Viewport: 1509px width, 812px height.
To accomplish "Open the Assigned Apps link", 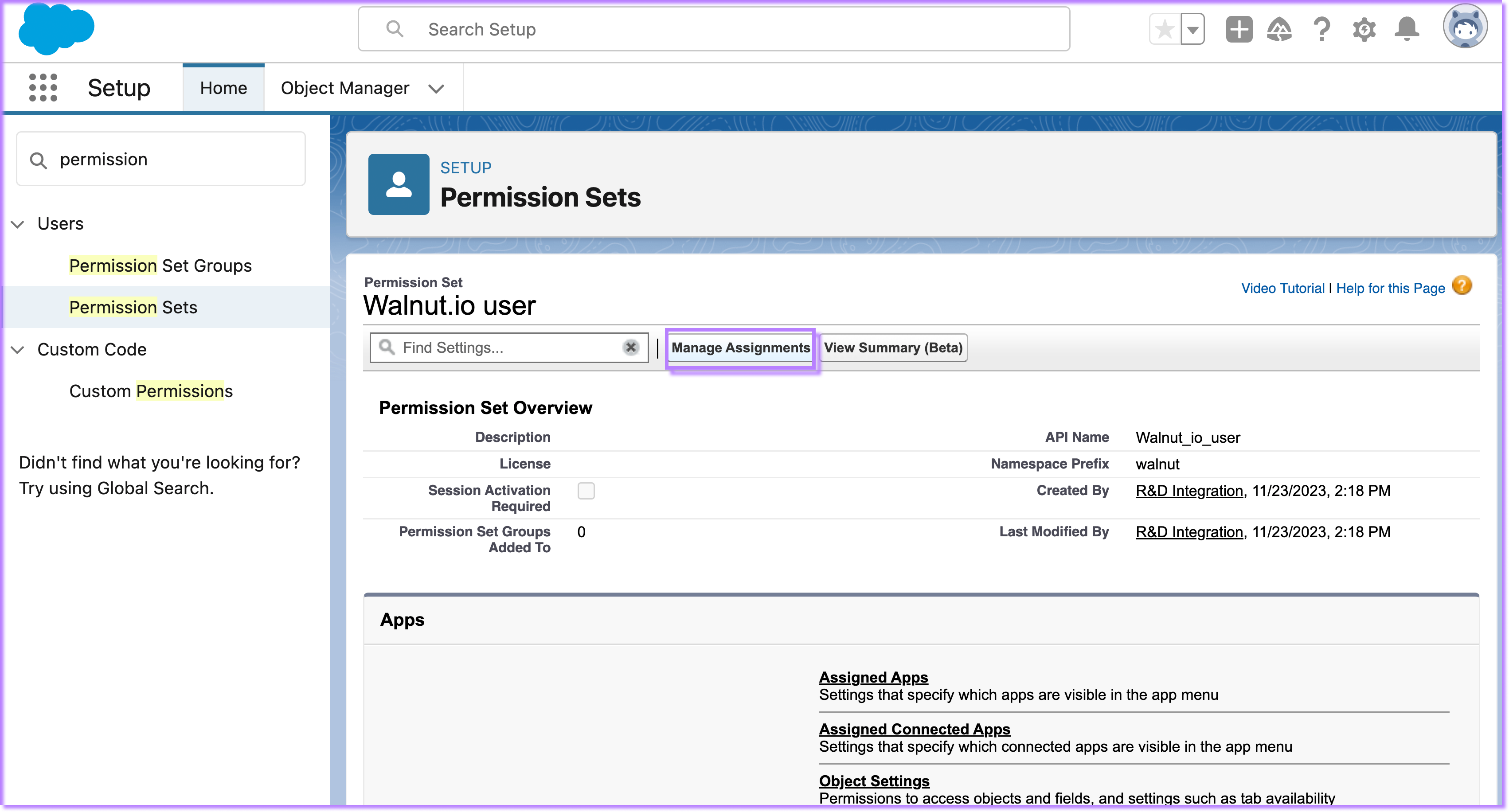I will pyautogui.click(x=873, y=677).
